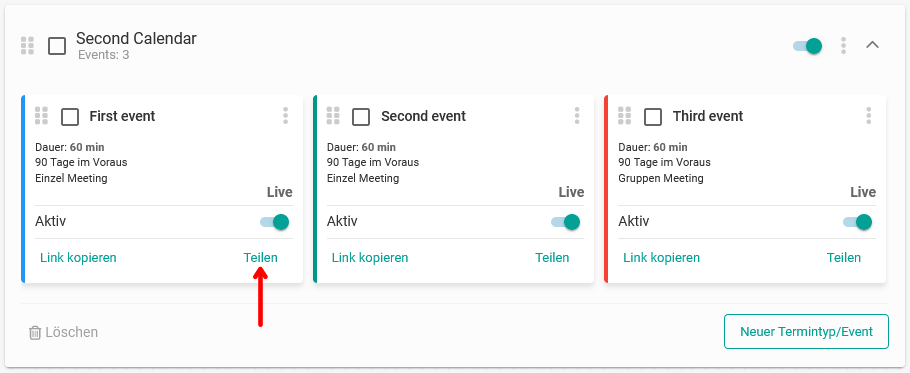Disable Aktiv switch on First event

(275, 222)
